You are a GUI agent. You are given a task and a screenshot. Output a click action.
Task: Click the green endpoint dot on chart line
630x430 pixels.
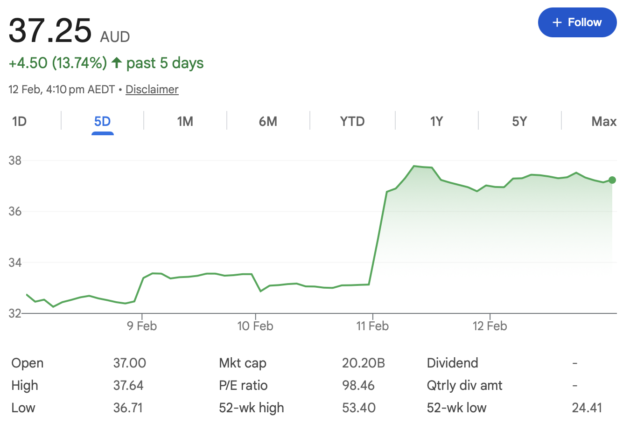tap(612, 180)
